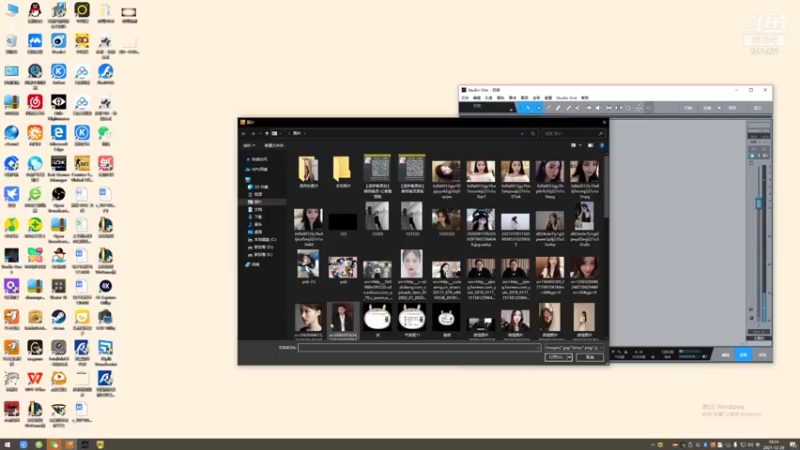This screenshot has width=800, height=450.
Task: Show the preview pane in file dialog
Action: (591, 145)
